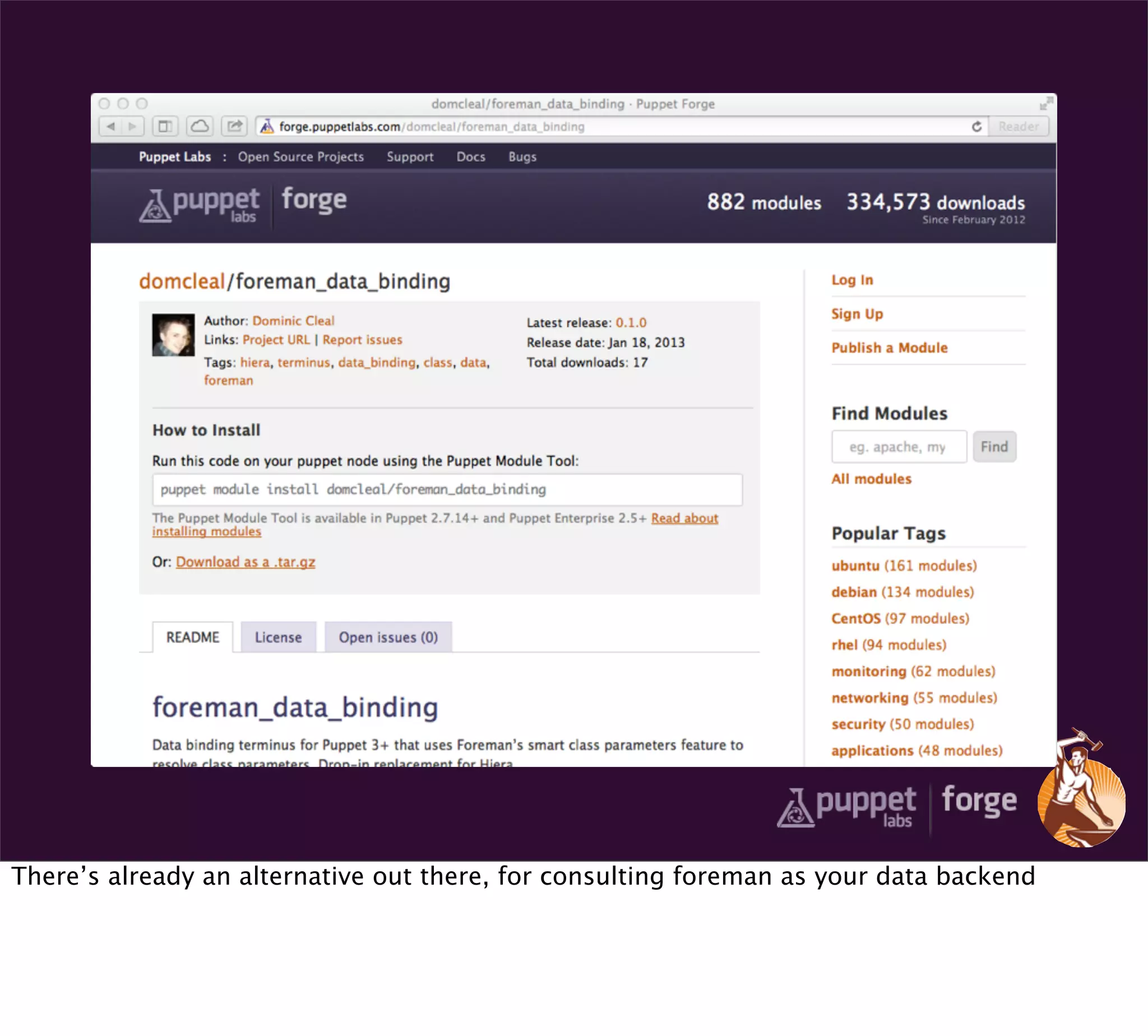This screenshot has width=1148, height=1036.
Task: Select the hiera tag
Action: click(255, 363)
